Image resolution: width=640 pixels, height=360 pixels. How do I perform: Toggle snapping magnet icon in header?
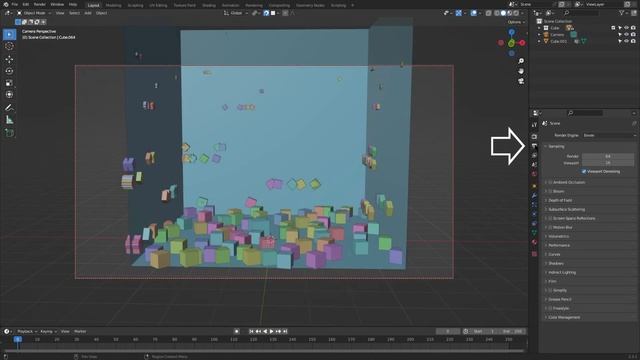266,13
